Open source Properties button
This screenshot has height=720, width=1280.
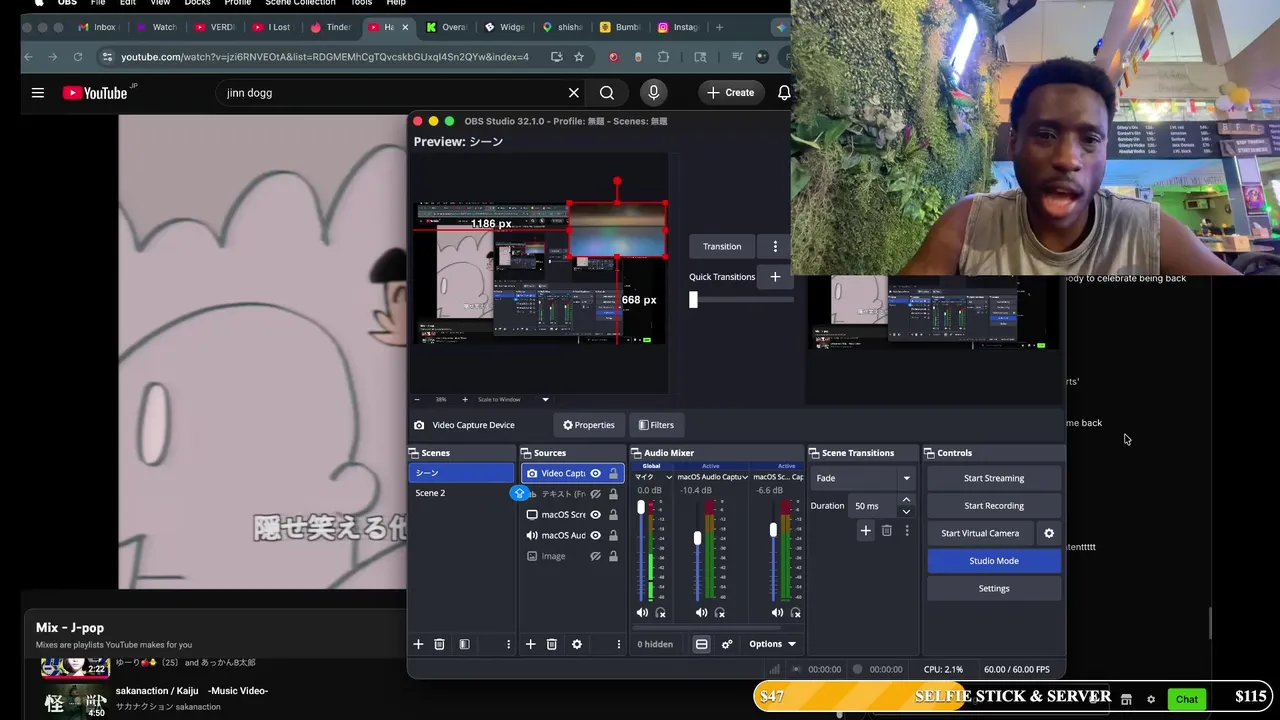click(589, 425)
